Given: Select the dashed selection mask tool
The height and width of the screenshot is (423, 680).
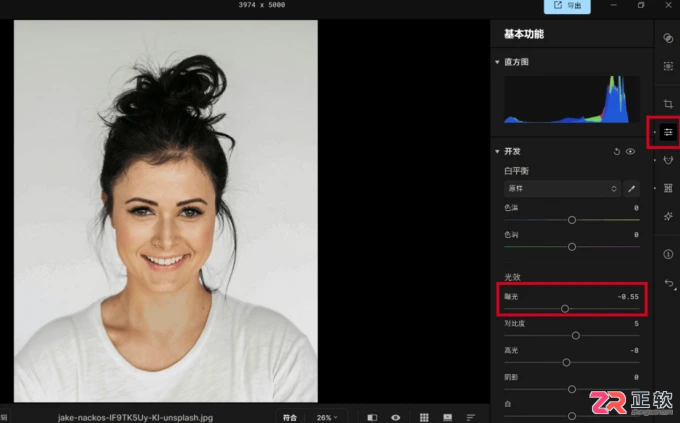Looking at the screenshot, I should (668, 66).
